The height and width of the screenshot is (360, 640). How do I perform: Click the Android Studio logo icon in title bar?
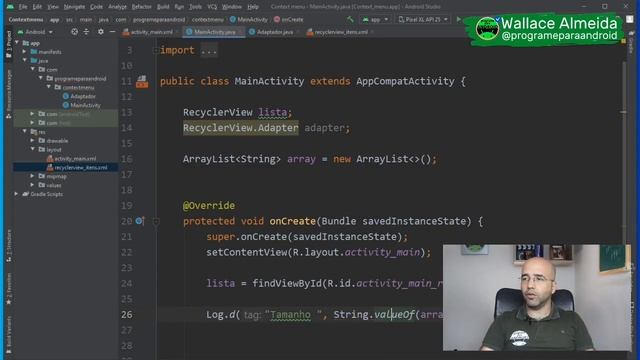[10, 7]
